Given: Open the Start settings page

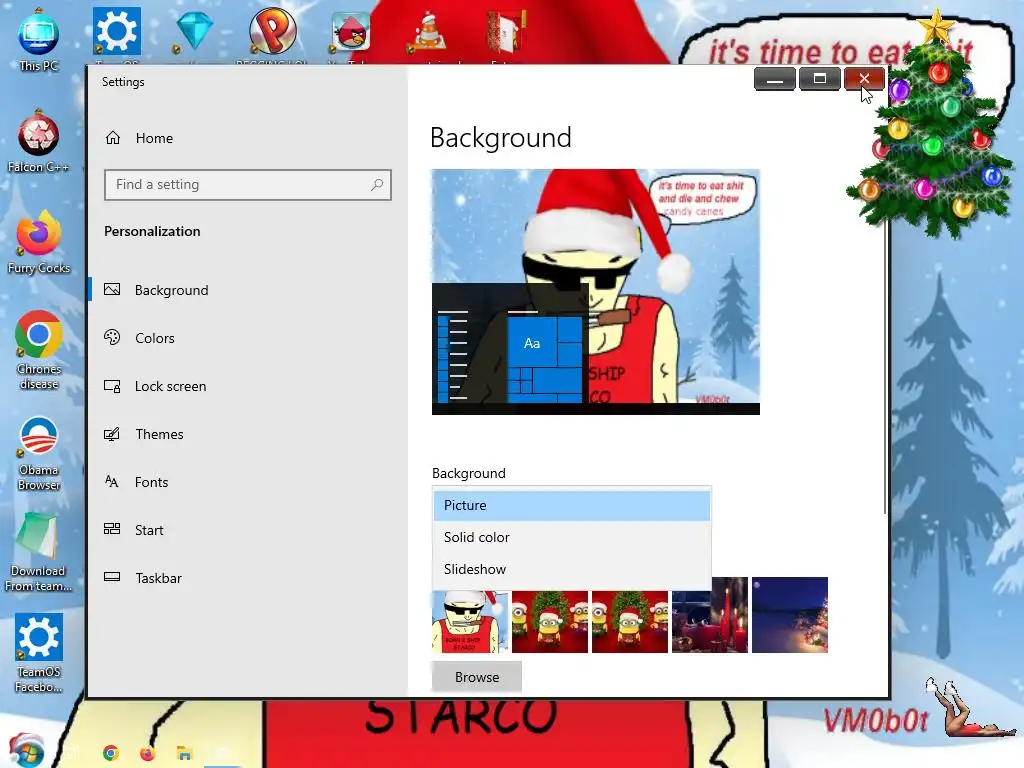Looking at the screenshot, I should (248, 530).
